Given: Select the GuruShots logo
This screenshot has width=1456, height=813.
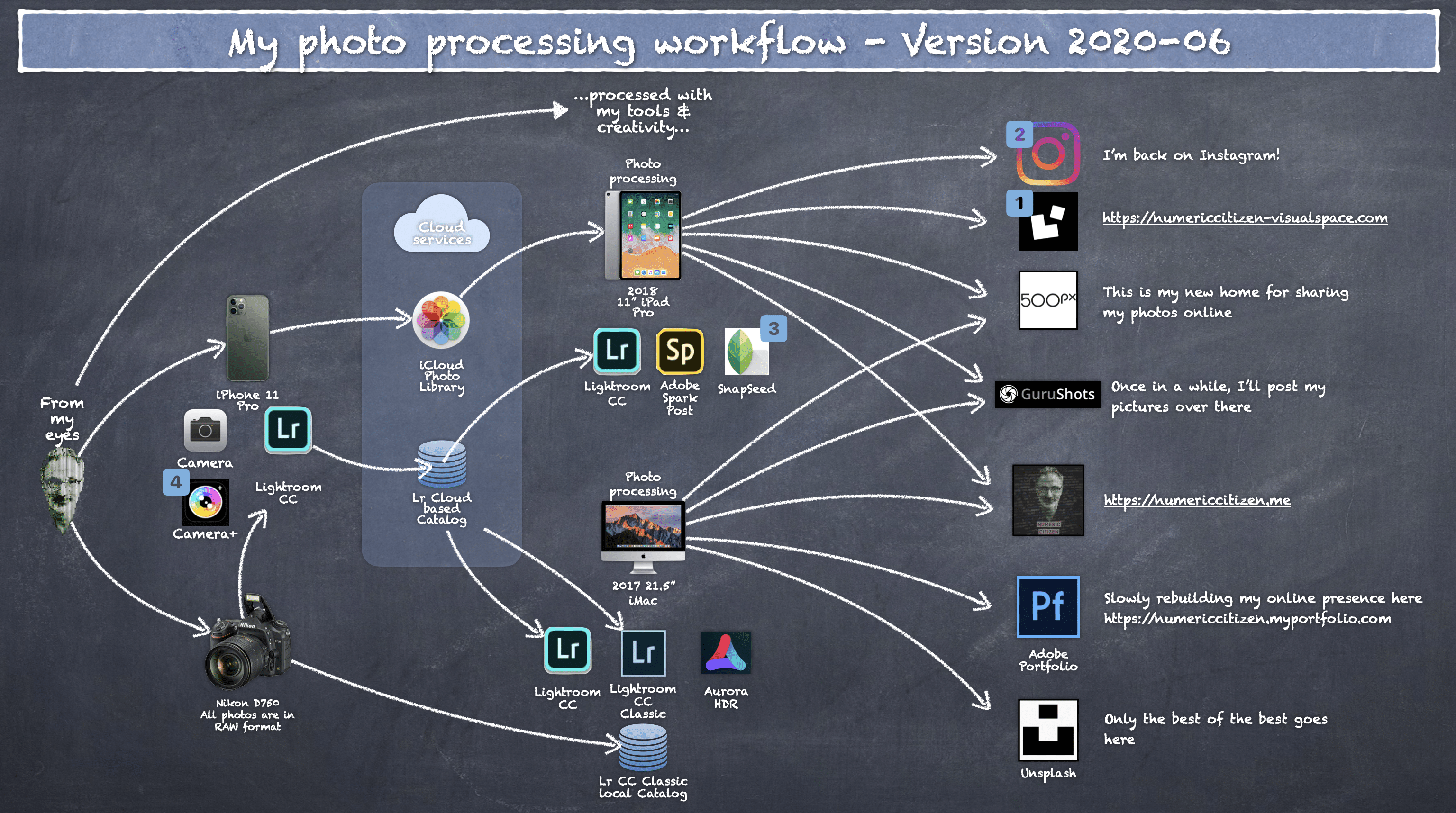Looking at the screenshot, I should [x=1047, y=394].
